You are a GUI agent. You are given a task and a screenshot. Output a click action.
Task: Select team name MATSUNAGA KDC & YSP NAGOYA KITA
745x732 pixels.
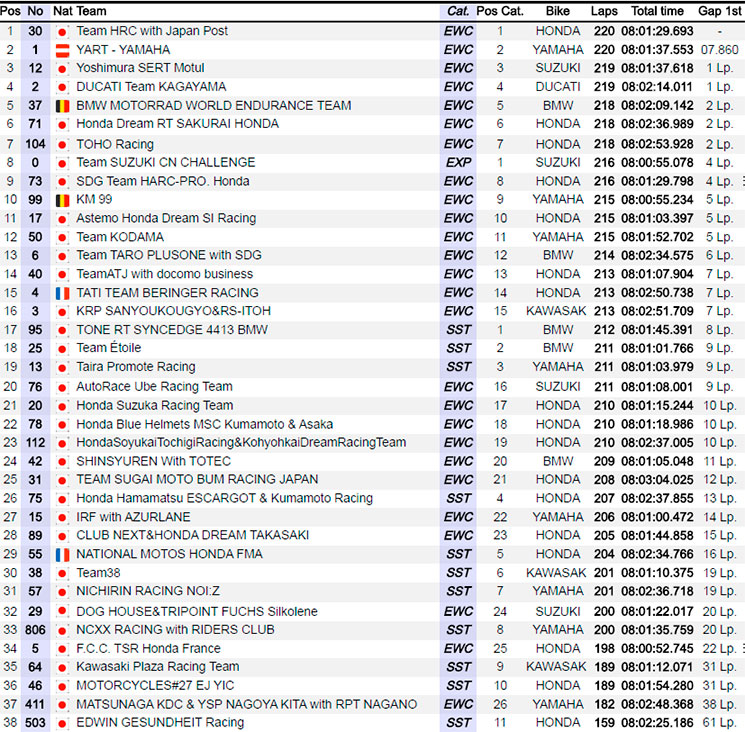(191, 704)
